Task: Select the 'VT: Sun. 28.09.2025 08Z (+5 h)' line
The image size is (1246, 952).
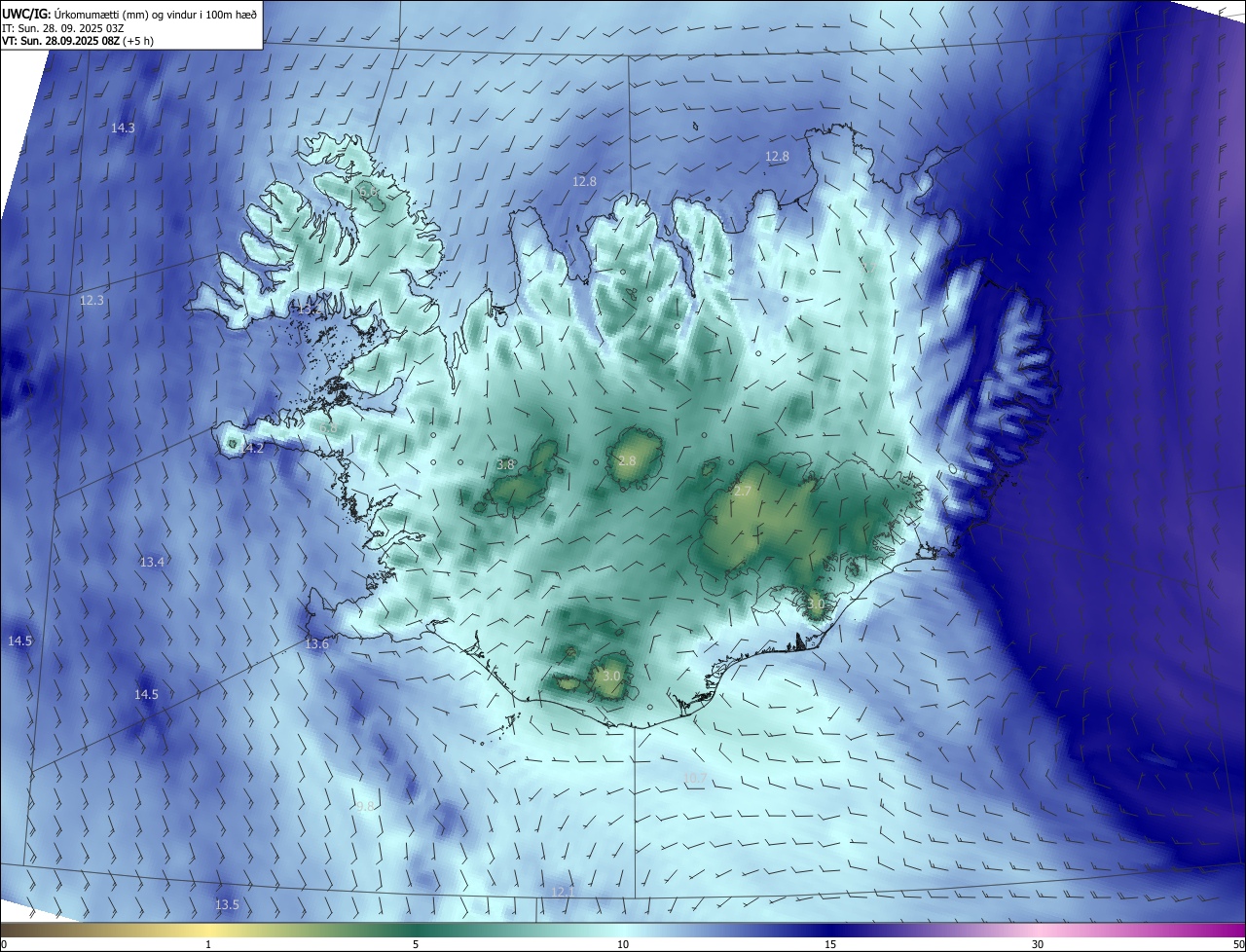Action: coord(78,41)
